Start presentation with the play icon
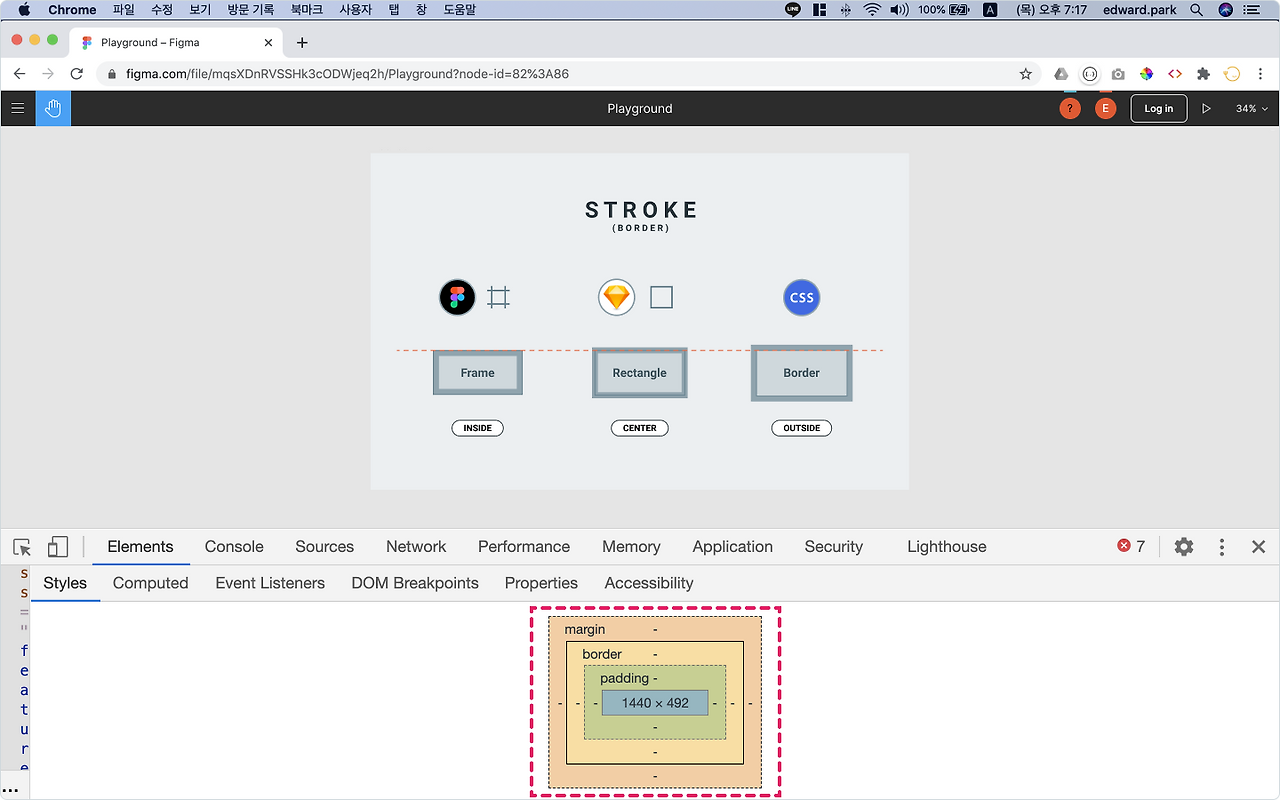The width and height of the screenshot is (1280, 800). (1206, 108)
